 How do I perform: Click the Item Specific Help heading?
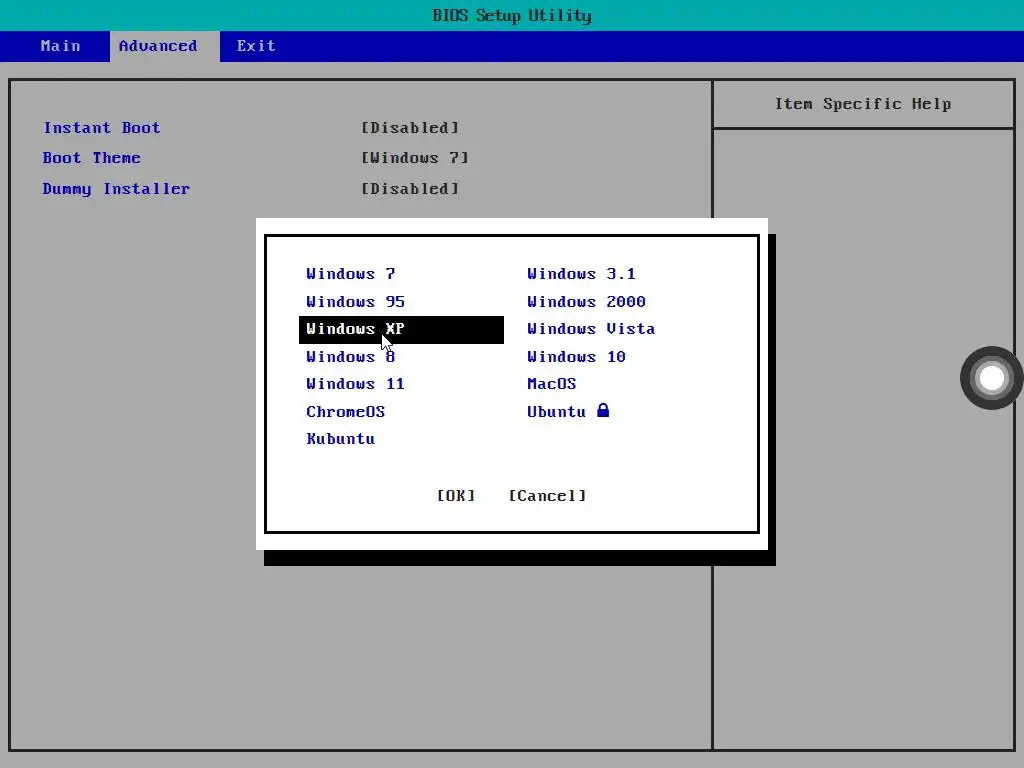(863, 104)
